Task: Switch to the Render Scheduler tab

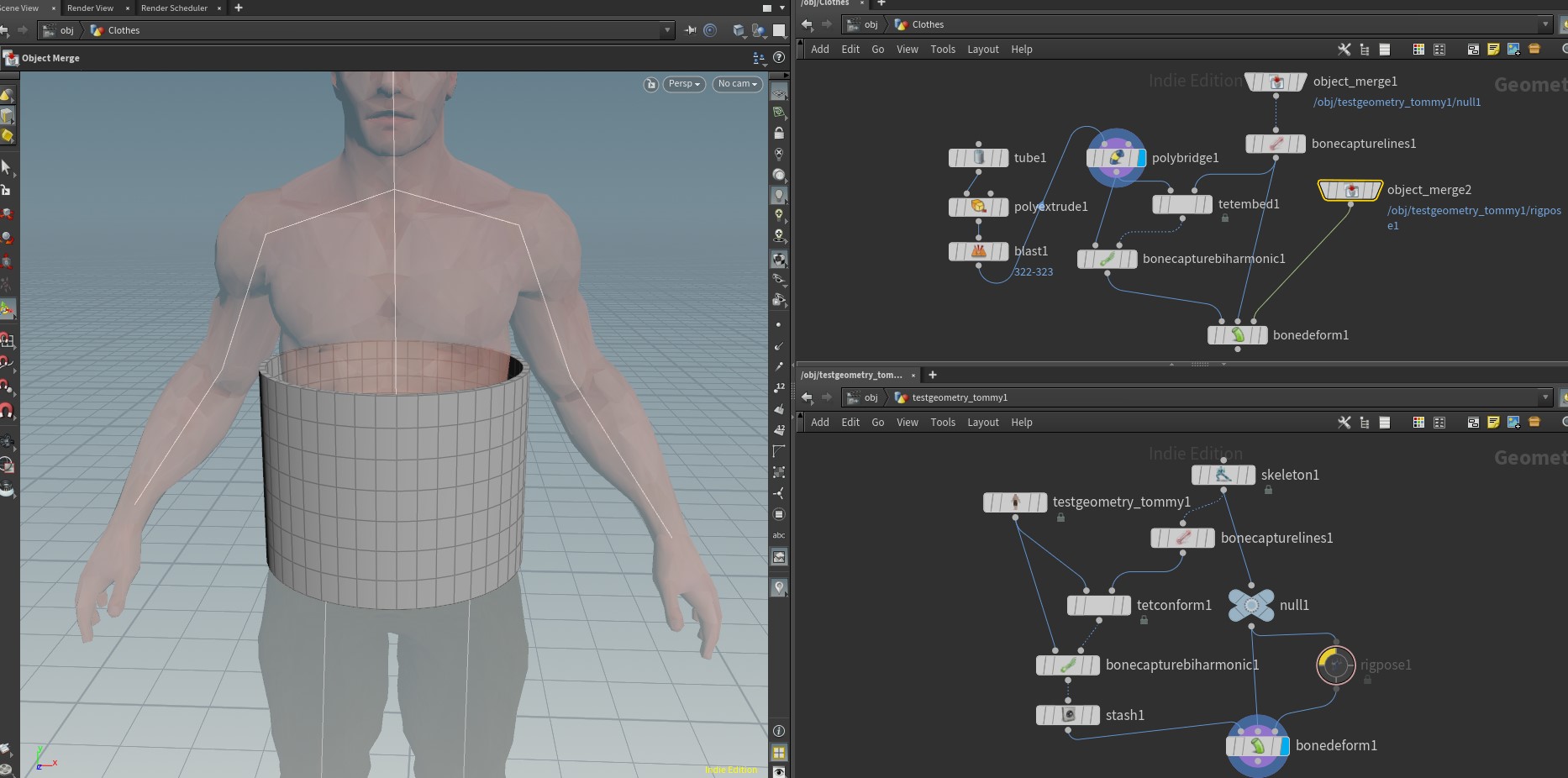Action: pos(174,8)
